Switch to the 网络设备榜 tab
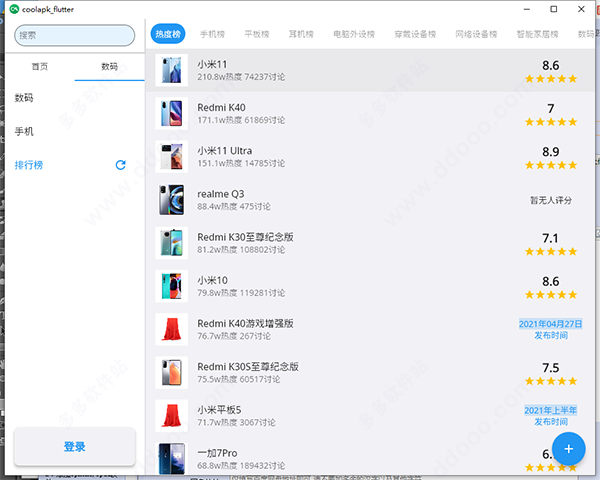 (476, 34)
